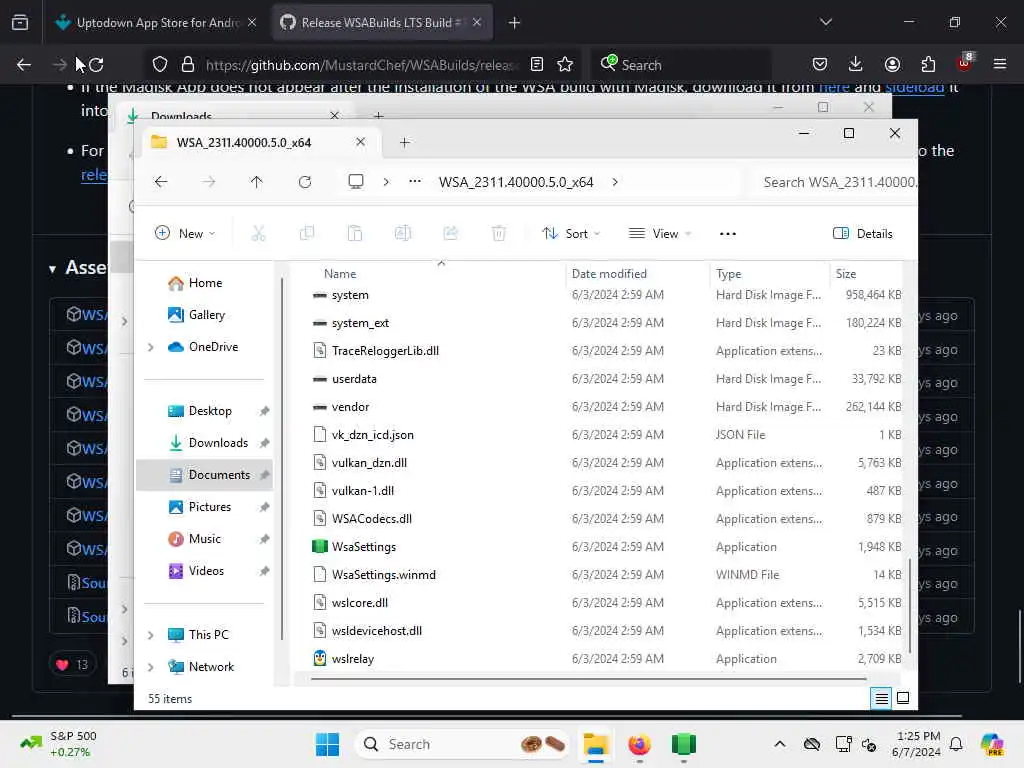Expand the Network tree node
The height and width of the screenshot is (768, 1024).
pos(151,667)
